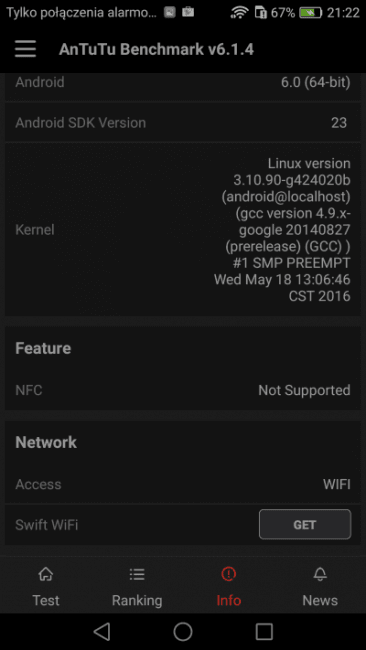Tap the battery indicator icon
Screen dimensions: 366x650
click(311, 13)
